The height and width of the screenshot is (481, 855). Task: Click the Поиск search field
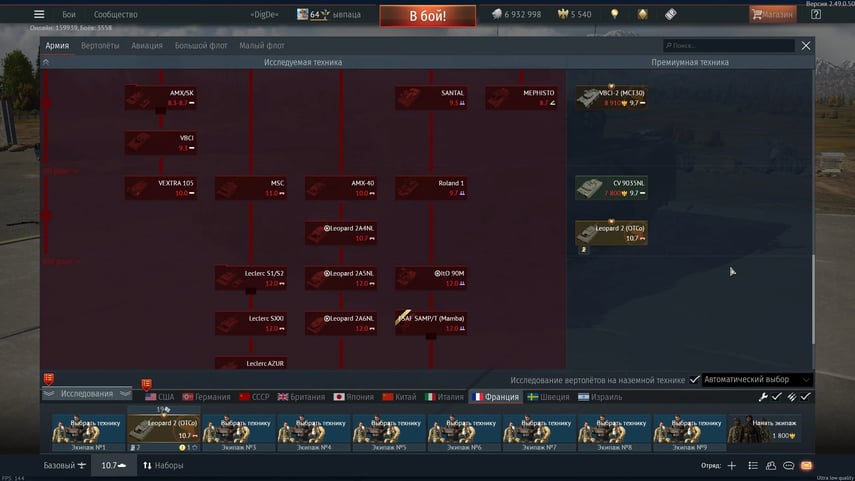pyautogui.click(x=730, y=46)
